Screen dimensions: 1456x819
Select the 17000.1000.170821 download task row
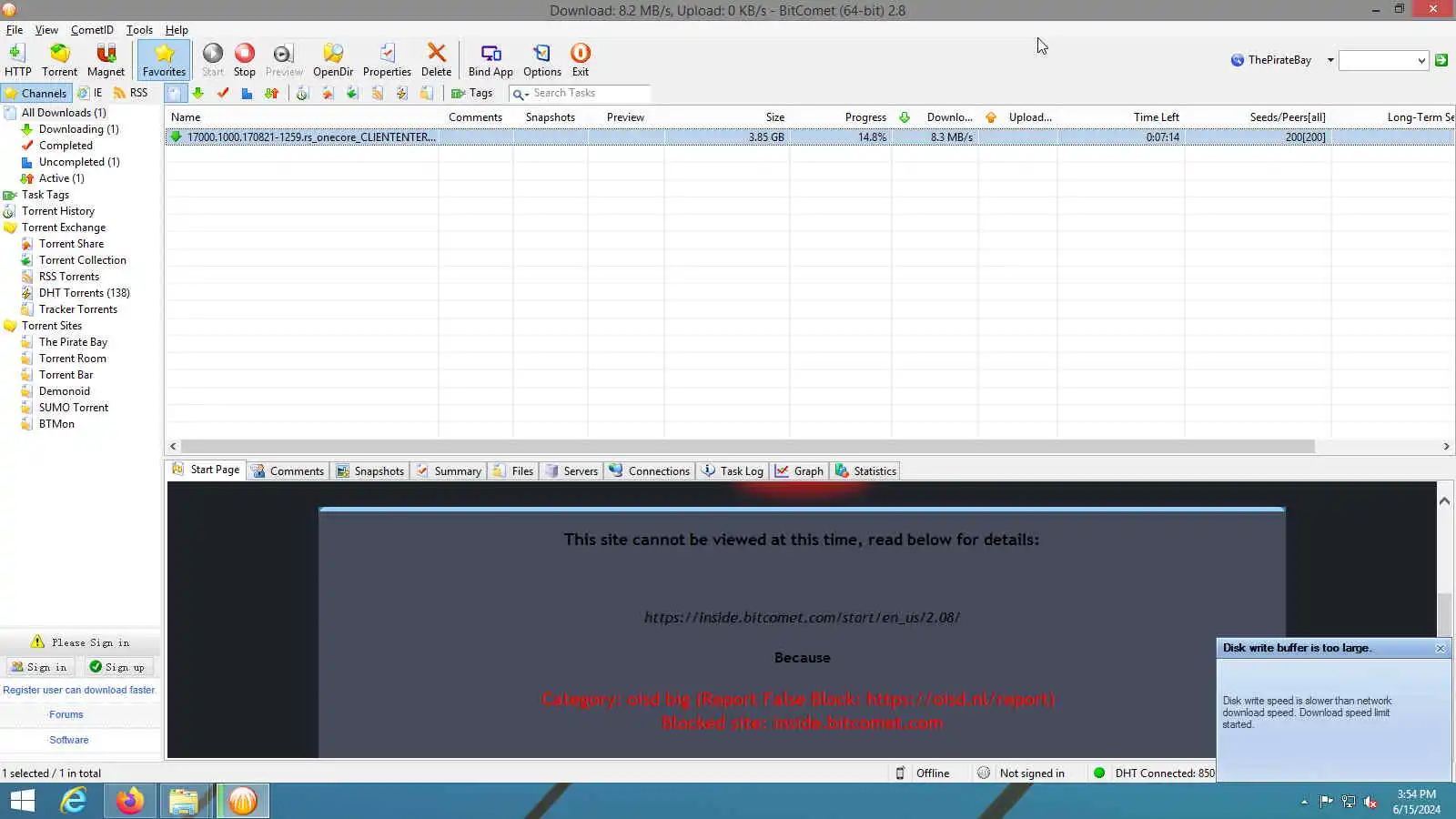click(x=809, y=137)
